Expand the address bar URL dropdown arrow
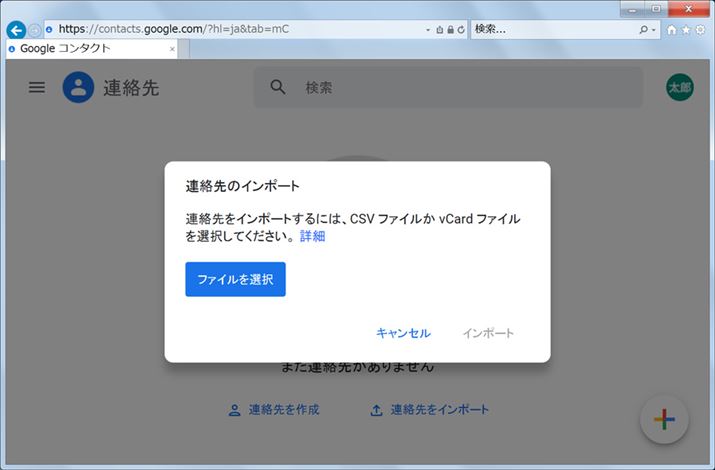 [x=429, y=30]
